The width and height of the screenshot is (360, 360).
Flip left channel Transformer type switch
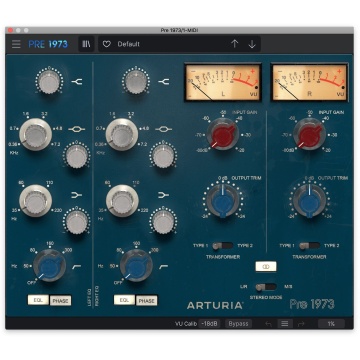[x=223, y=246]
